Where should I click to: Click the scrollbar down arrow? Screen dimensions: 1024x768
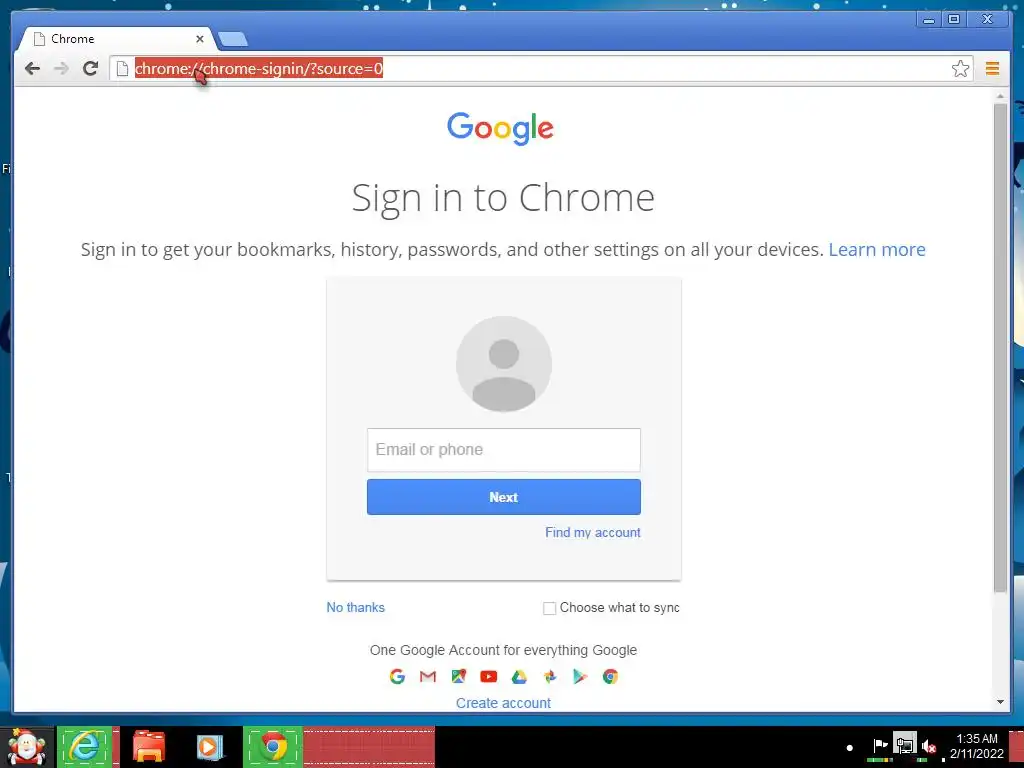pos(1000,702)
